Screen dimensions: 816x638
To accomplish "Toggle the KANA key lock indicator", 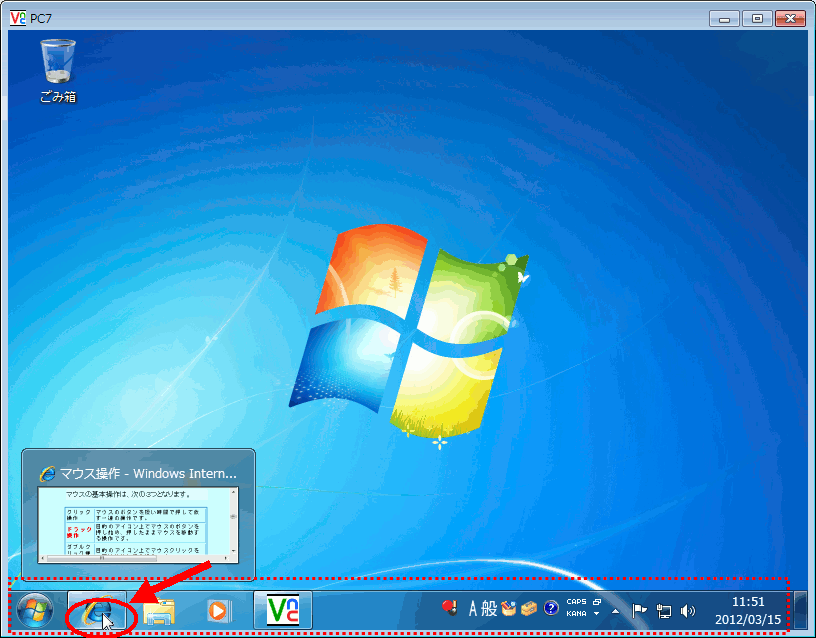I will [576, 614].
